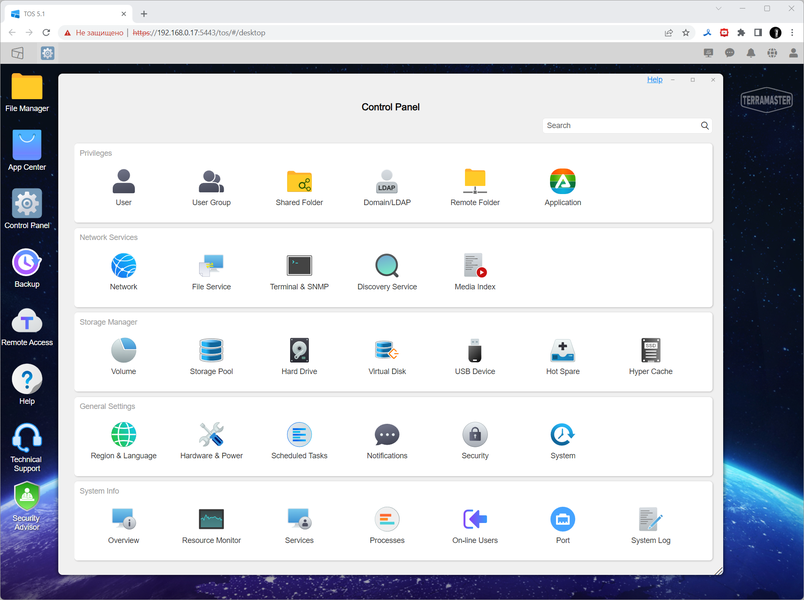Viewport: 804px width, 600px height.
Task: Open Network settings
Action: pos(124,272)
